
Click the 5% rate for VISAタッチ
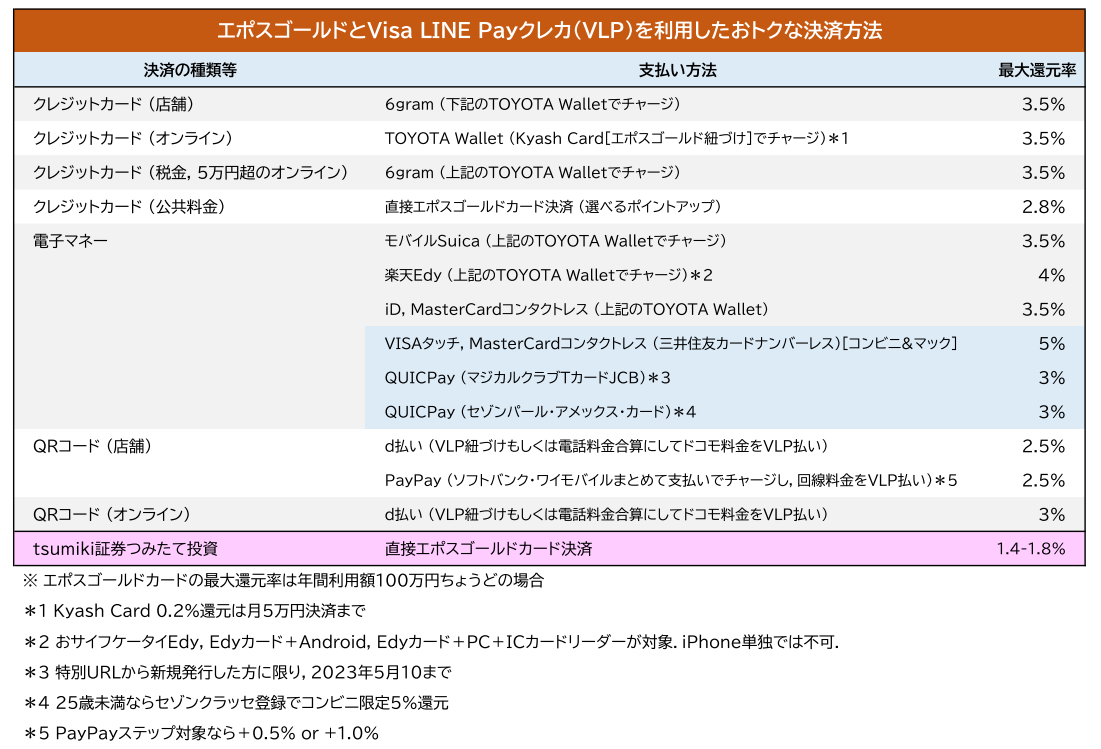tap(1051, 343)
